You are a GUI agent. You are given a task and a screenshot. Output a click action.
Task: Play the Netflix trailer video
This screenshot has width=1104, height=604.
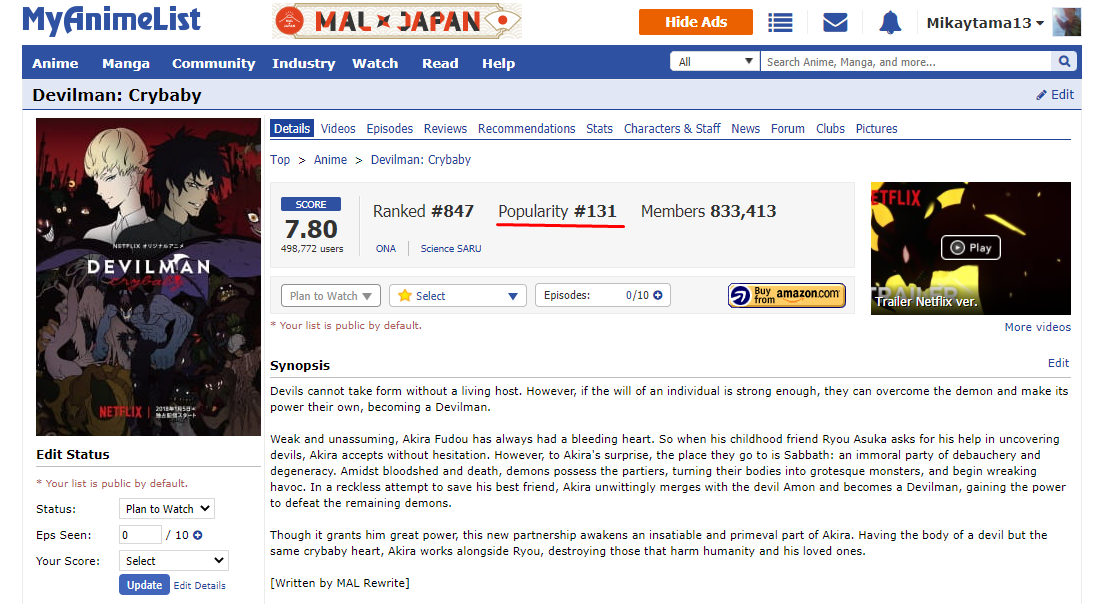(x=971, y=248)
